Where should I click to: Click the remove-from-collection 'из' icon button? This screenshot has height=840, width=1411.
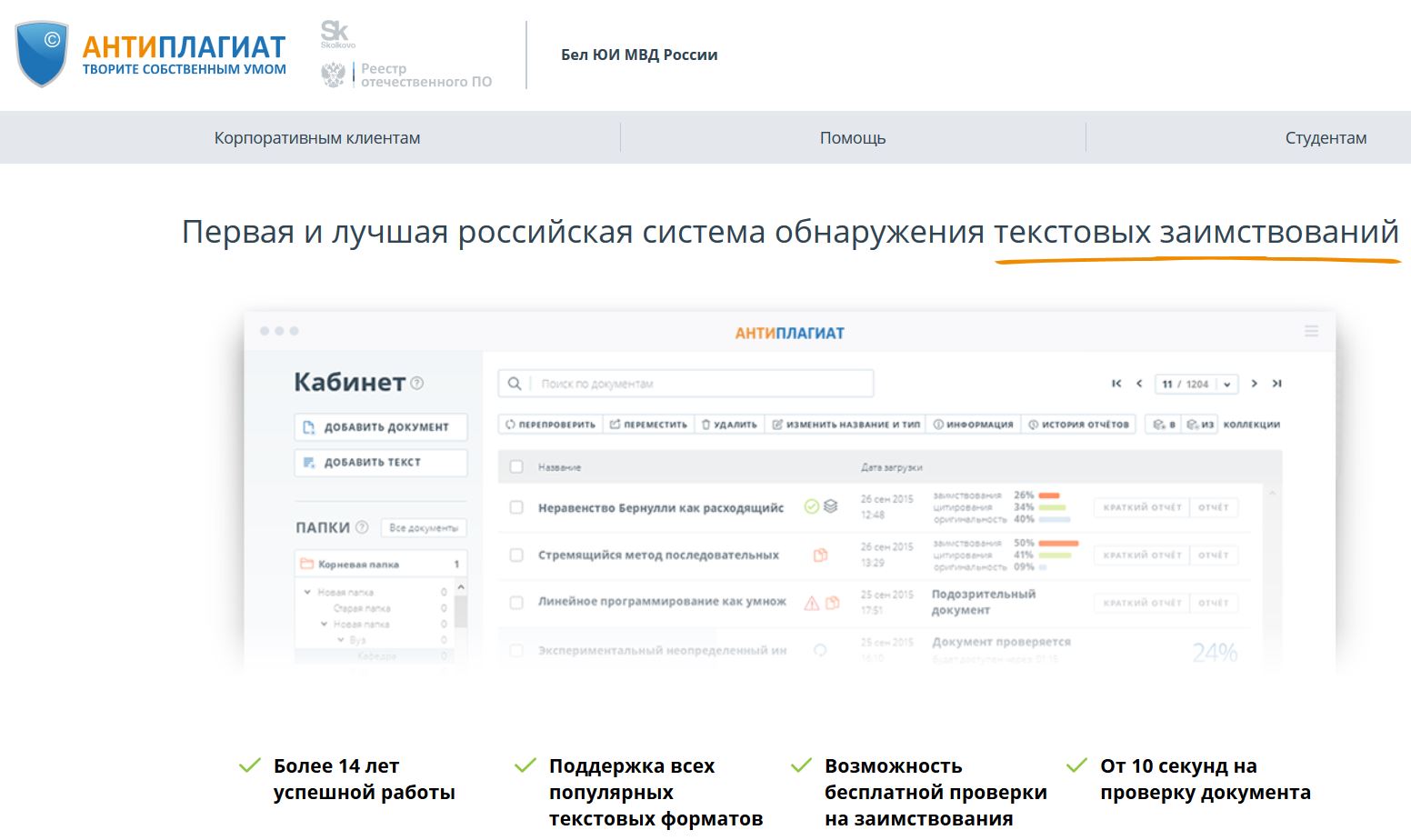pyautogui.click(x=1200, y=425)
